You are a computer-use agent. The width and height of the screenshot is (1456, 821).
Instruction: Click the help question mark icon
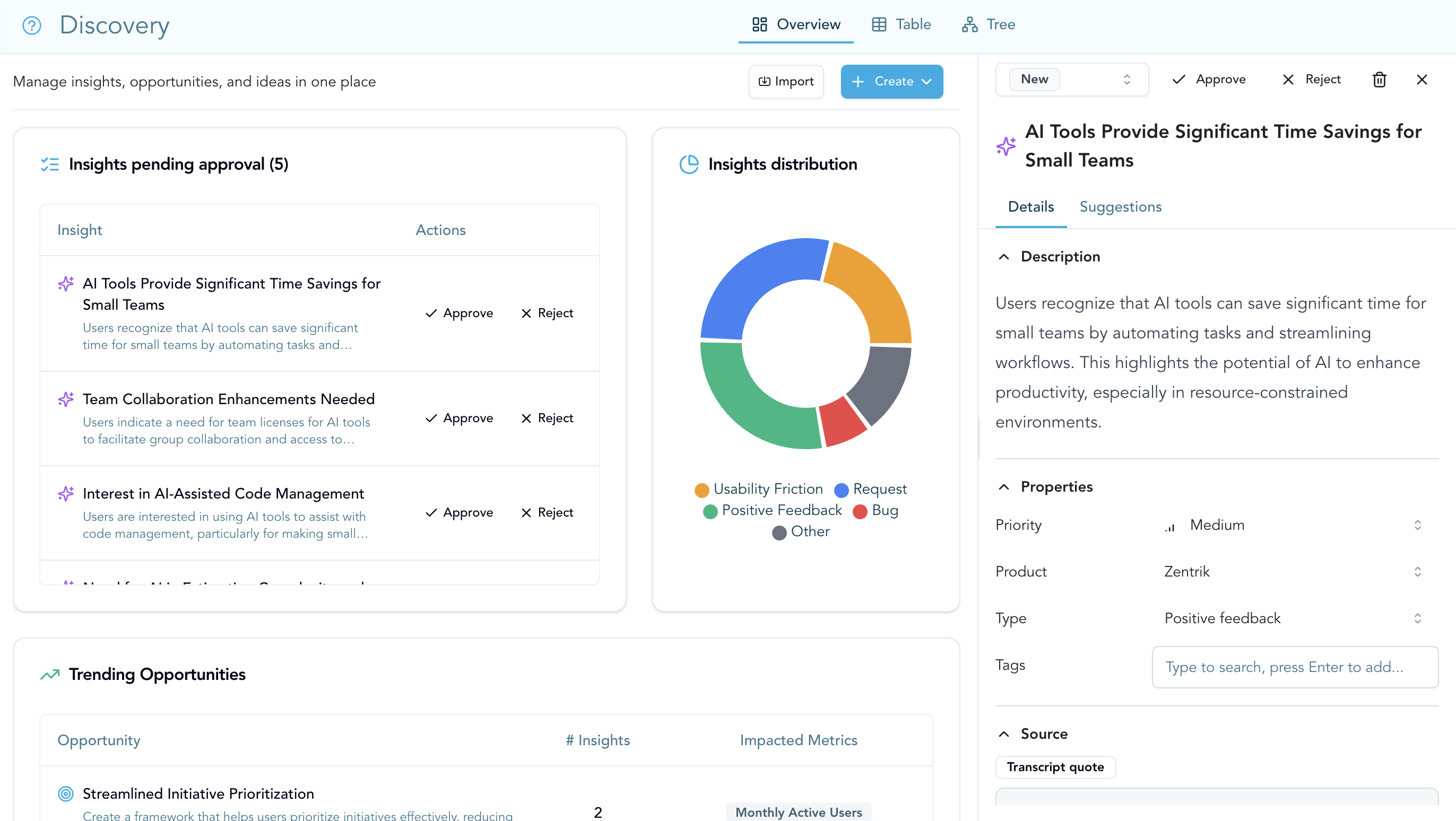32,25
